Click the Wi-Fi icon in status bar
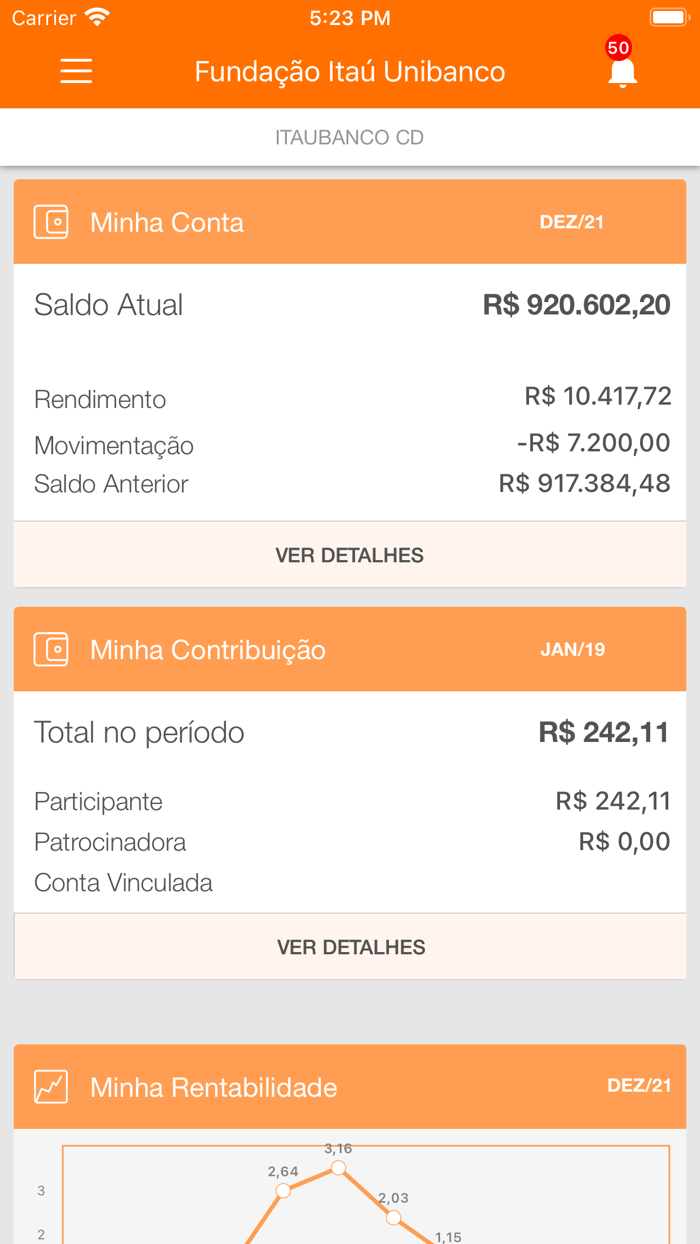700x1244 pixels. point(96,16)
